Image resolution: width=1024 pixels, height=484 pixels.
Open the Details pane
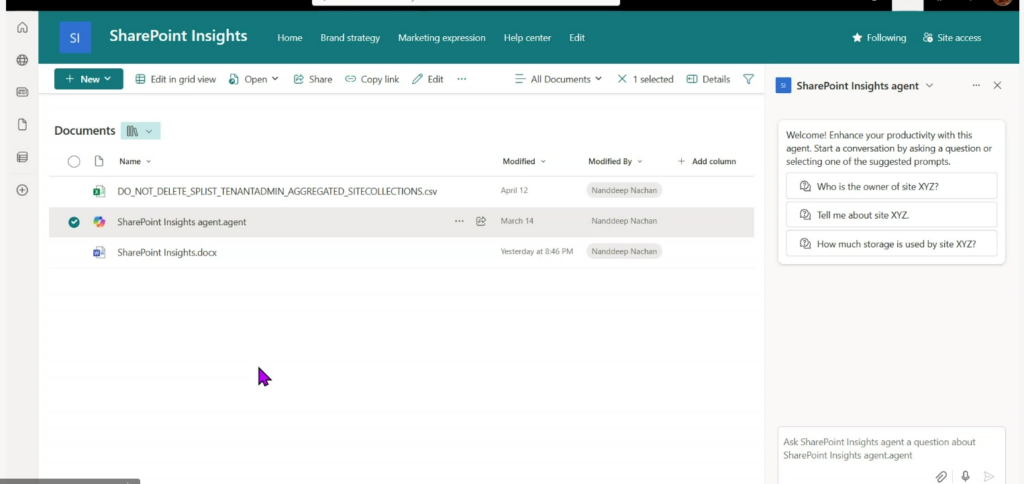pos(708,79)
